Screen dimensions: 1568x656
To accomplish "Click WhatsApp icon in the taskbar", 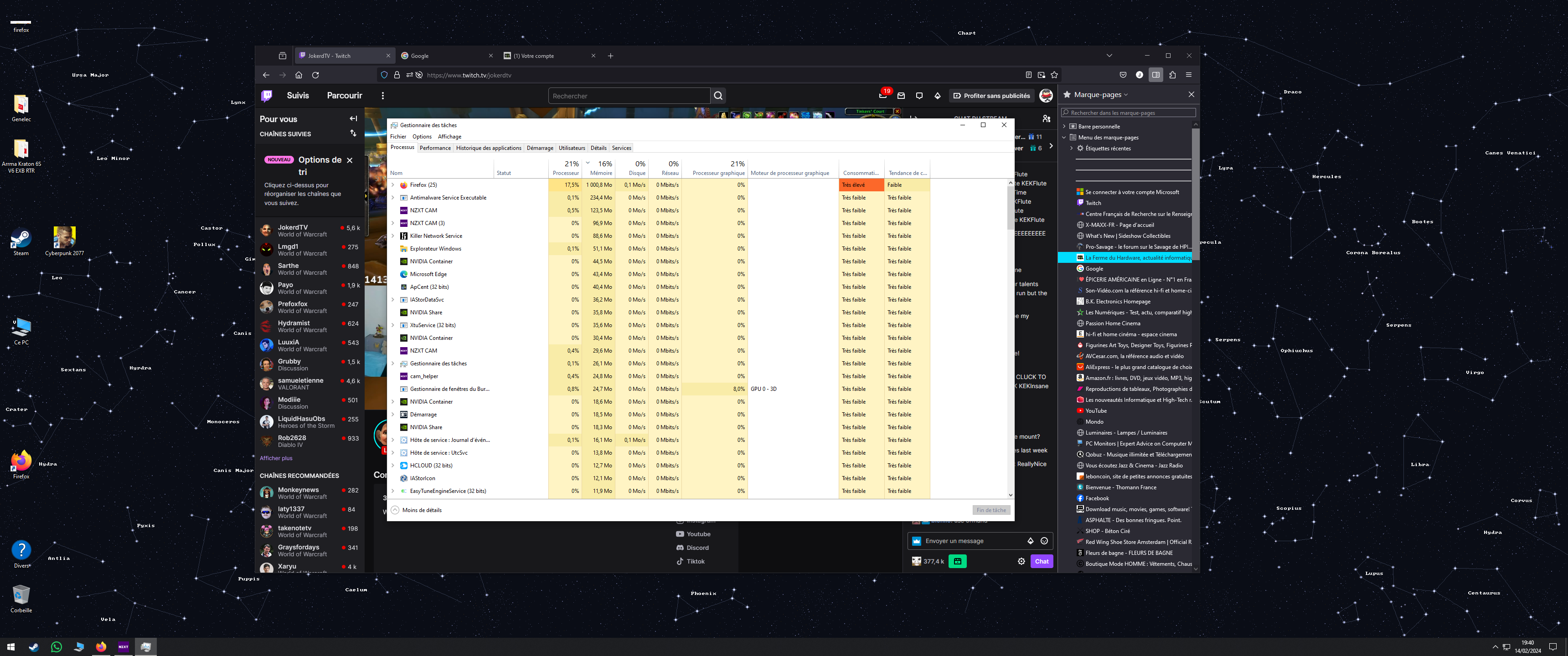I will 56,647.
